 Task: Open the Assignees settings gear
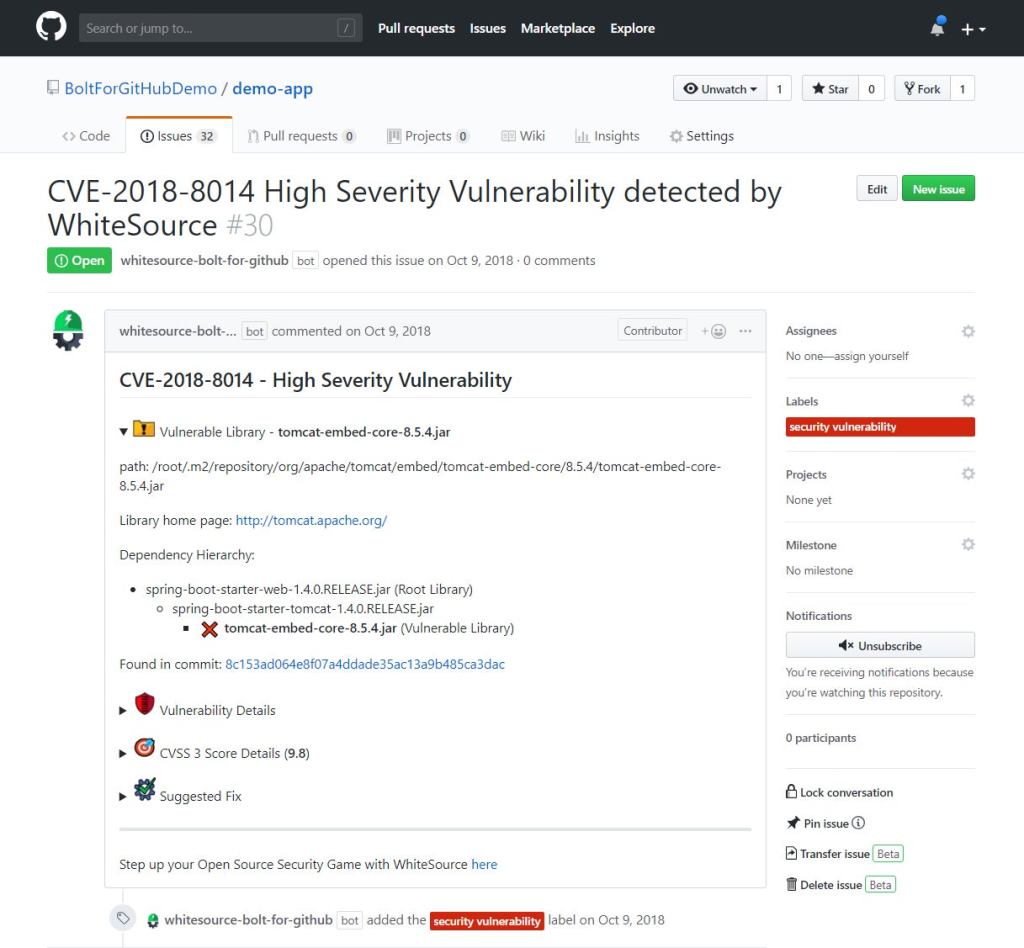[x=966, y=331]
